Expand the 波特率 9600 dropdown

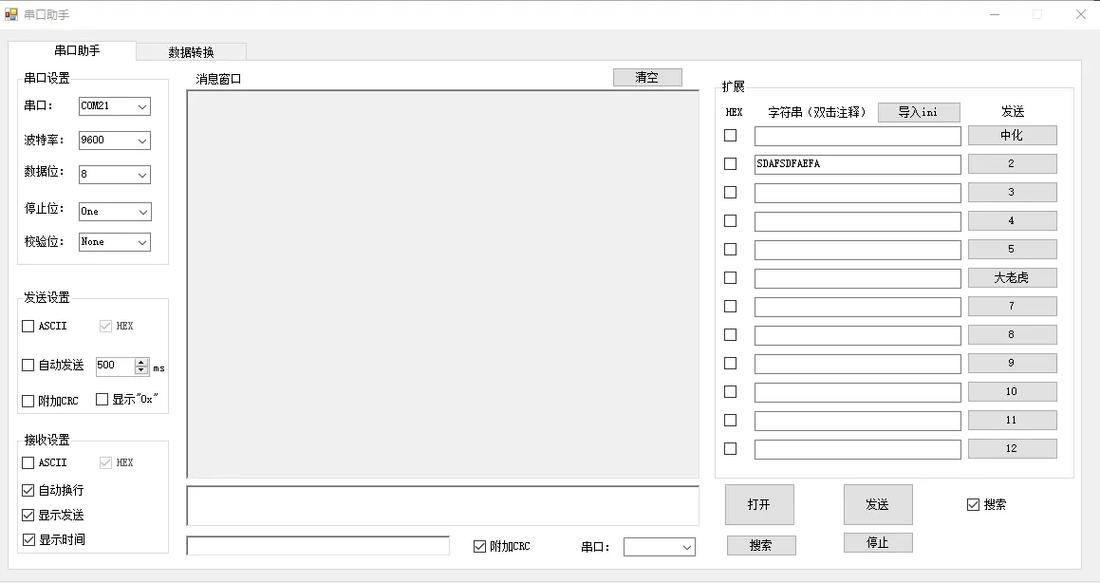[114, 140]
